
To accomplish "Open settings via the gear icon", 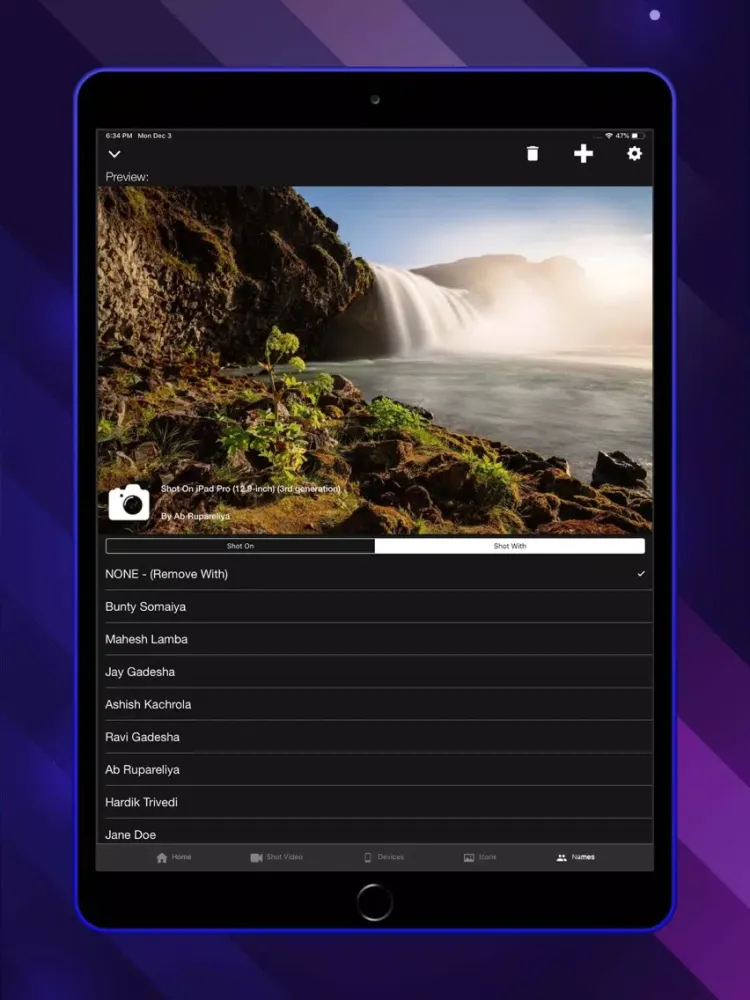I will click(x=634, y=154).
